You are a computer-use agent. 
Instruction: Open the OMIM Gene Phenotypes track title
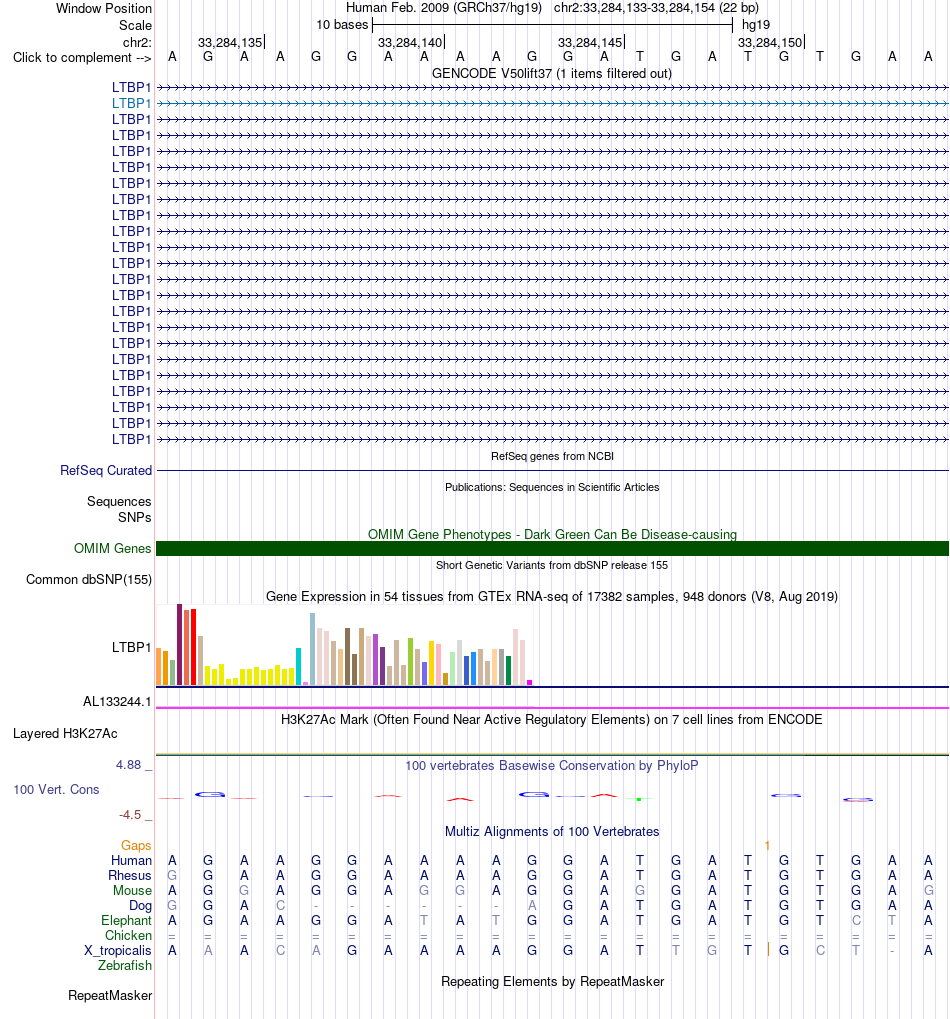coord(552,534)
